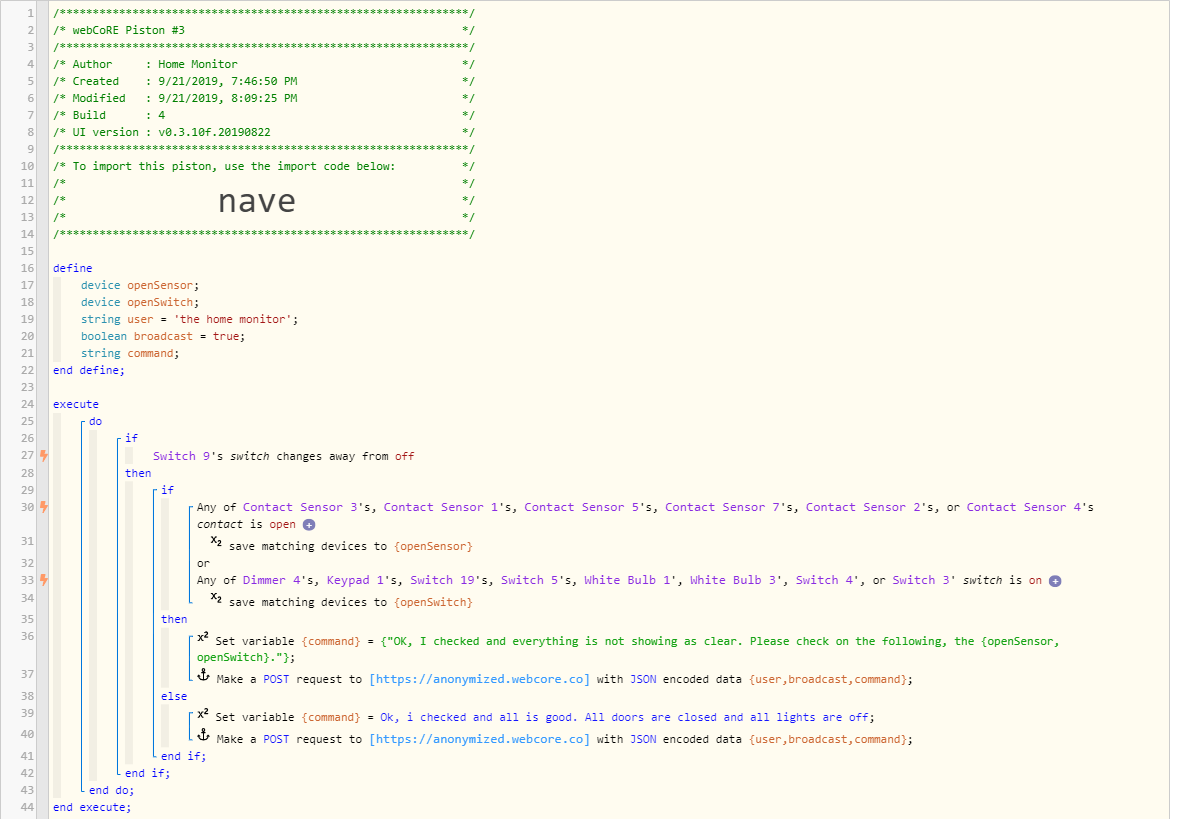Click the X2 icon before save to {openSensor}

pos(216,542)
